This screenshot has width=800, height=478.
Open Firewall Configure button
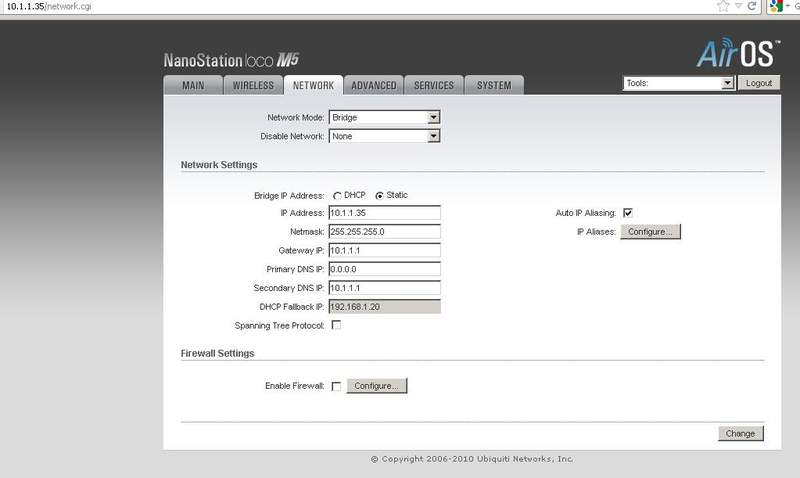pos(377,386)
